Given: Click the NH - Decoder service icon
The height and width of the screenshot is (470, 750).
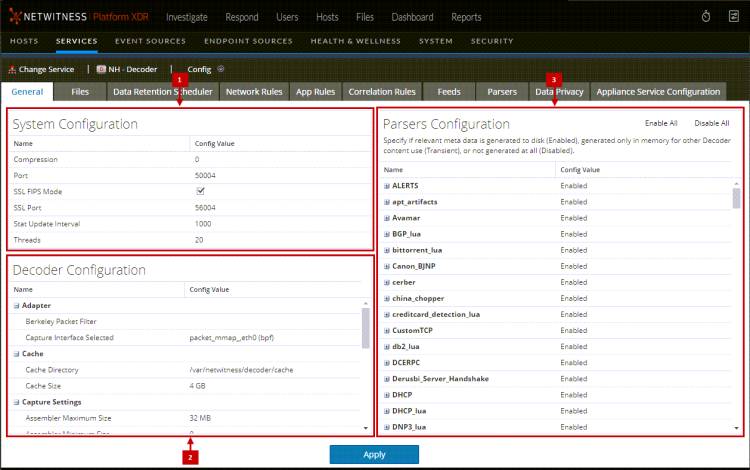Looking at the screenshot, I should 101,69.
